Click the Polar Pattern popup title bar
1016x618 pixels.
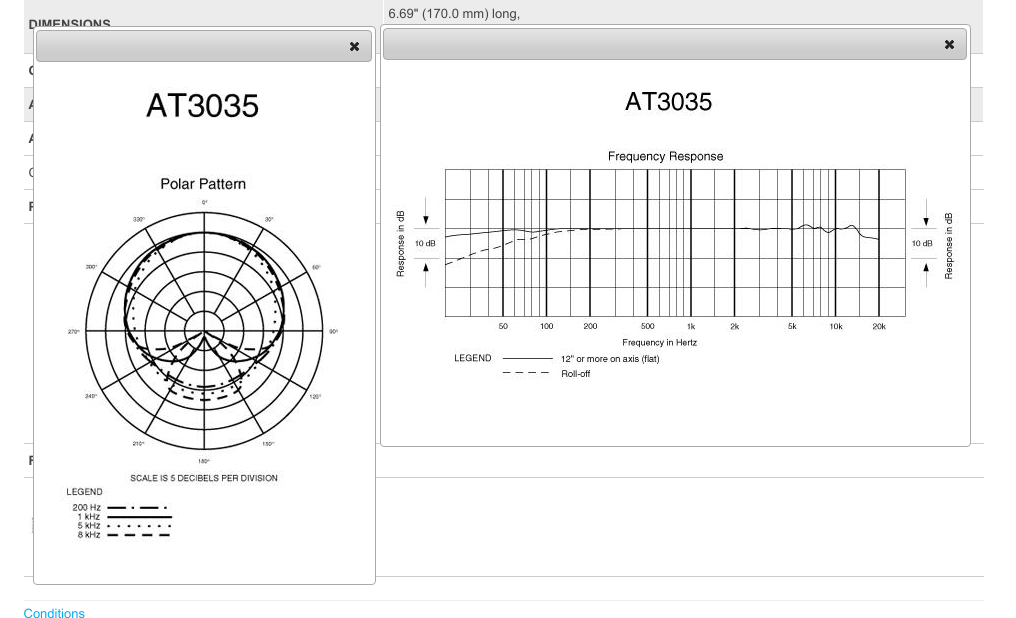click(204, 47)
